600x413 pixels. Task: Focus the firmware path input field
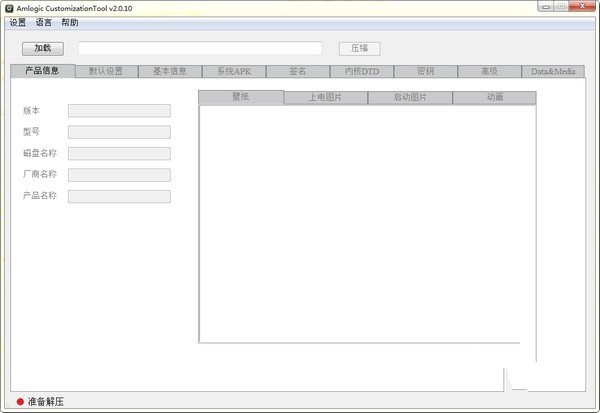200,48
